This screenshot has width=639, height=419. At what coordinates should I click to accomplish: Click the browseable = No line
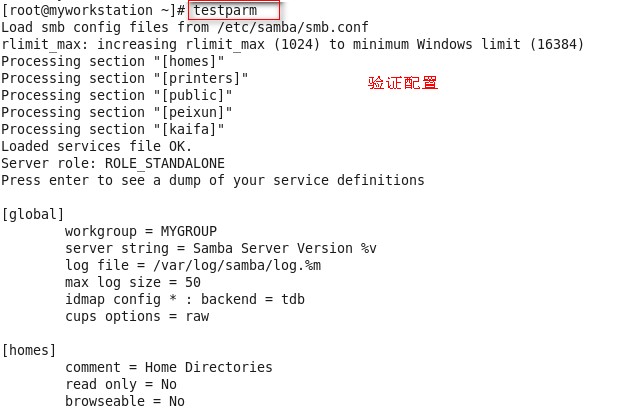tap(125, 401)
